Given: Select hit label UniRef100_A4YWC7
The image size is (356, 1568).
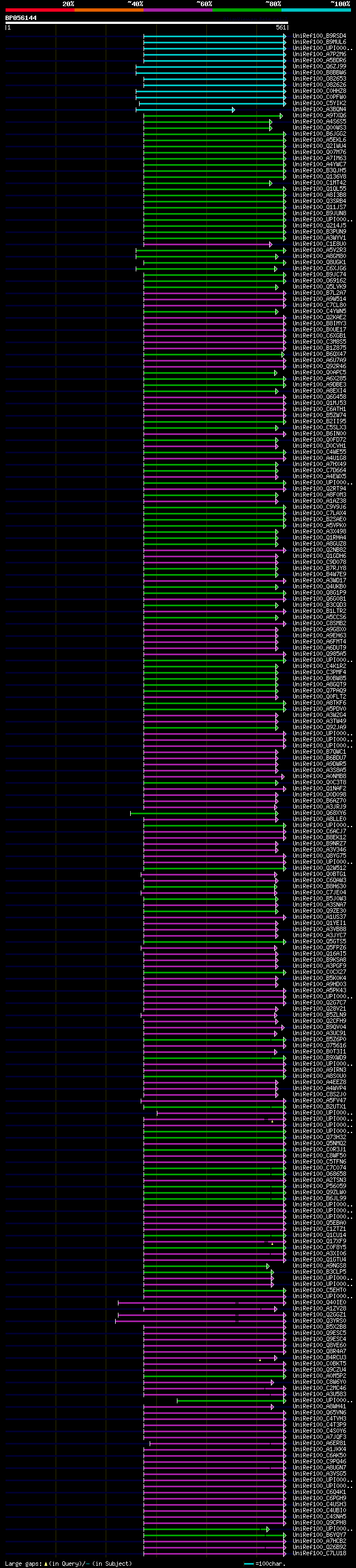Looking at the screenshot, I should coord(319,164).
